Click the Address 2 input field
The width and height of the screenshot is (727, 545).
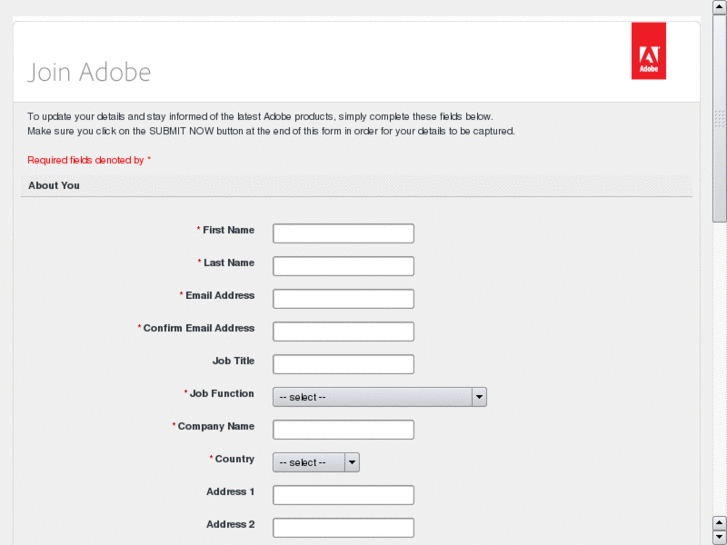pos(343,528)
